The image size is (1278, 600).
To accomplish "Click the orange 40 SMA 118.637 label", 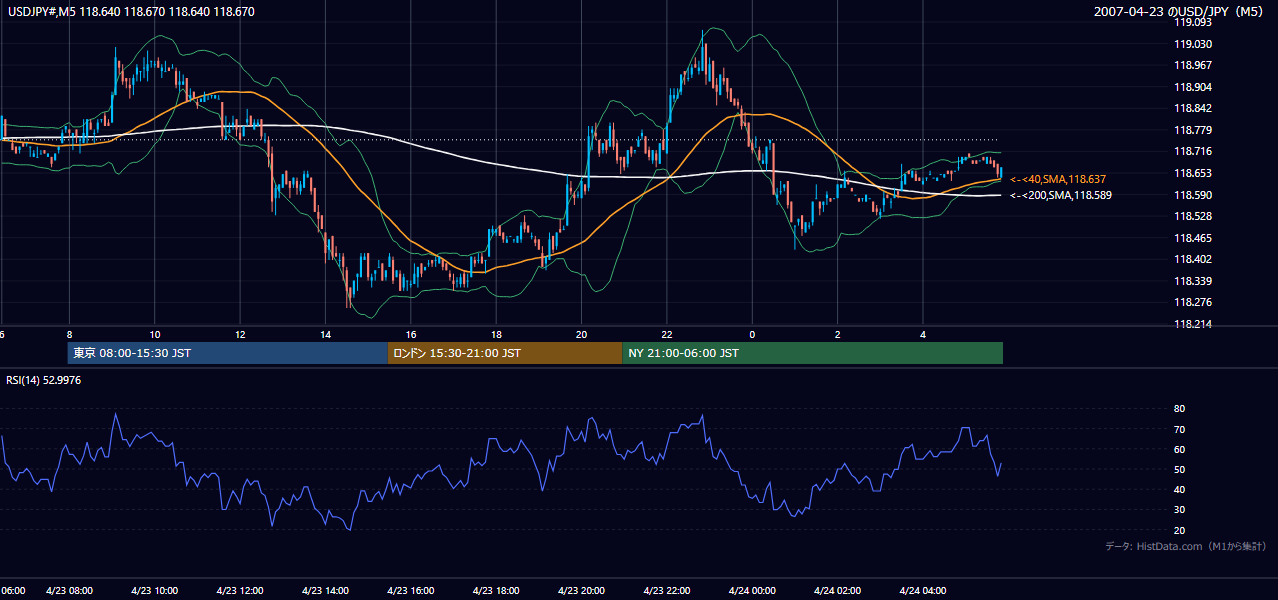I will click(x=1058, y=179).
